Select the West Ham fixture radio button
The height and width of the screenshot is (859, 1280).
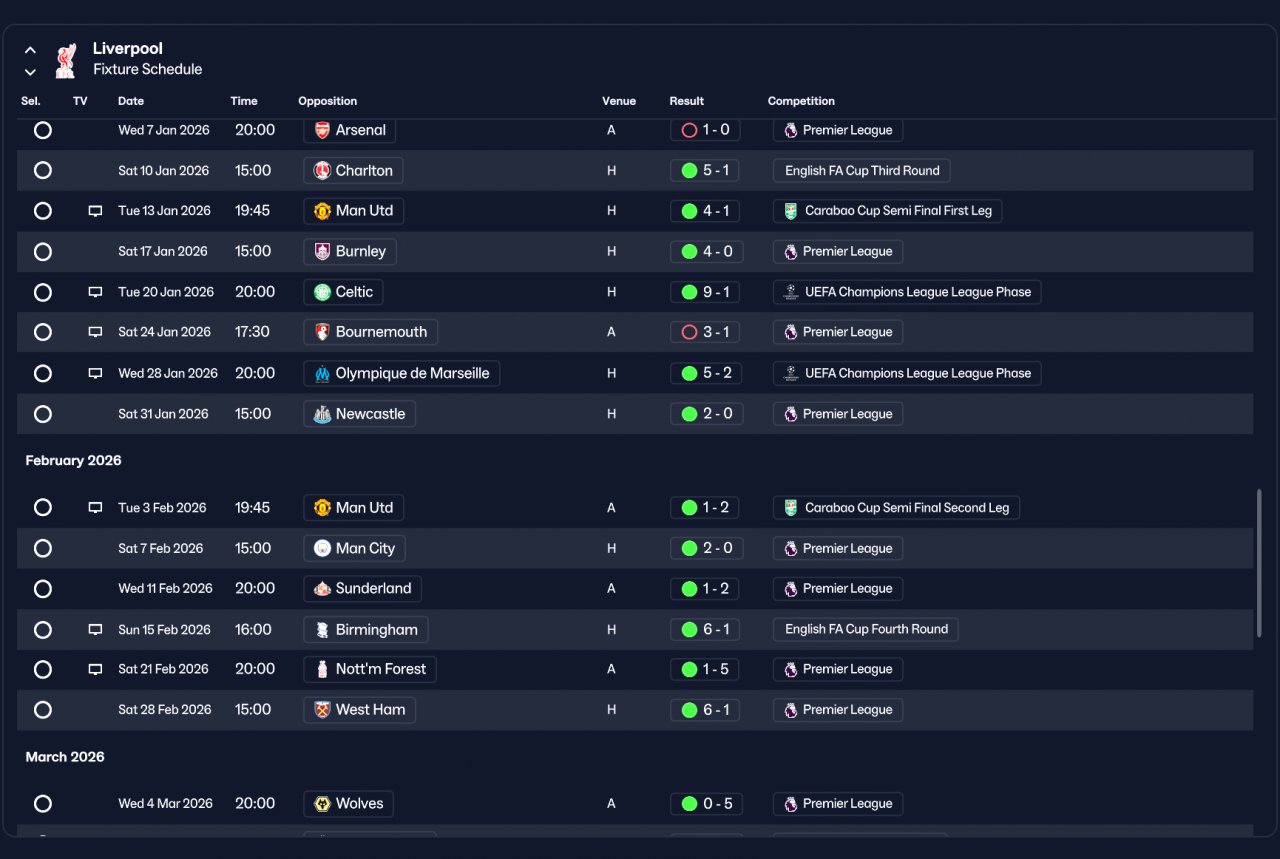tap(43, 709)
